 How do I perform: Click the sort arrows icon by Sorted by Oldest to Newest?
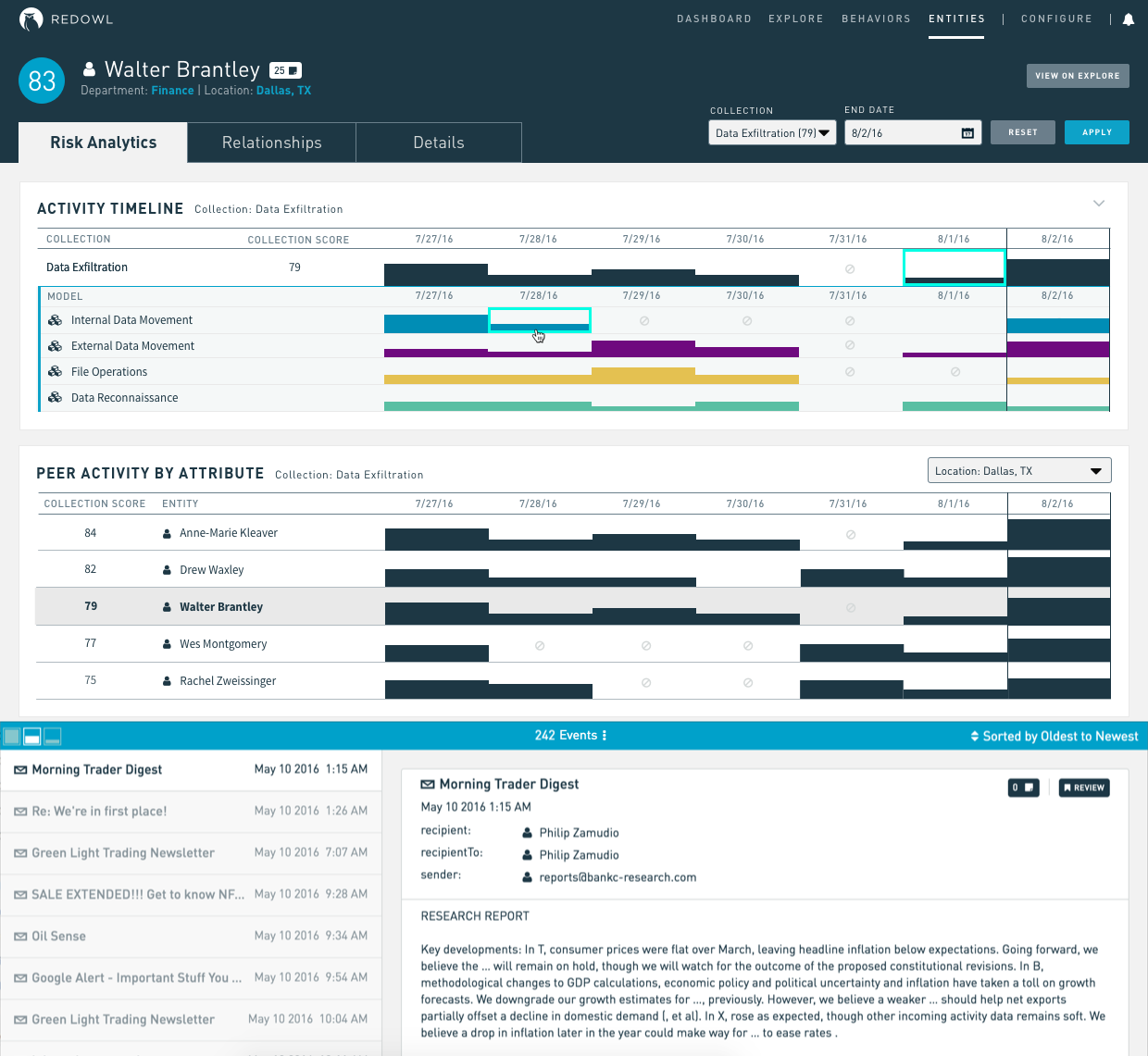pyautogui.click(x=975, y=737)
